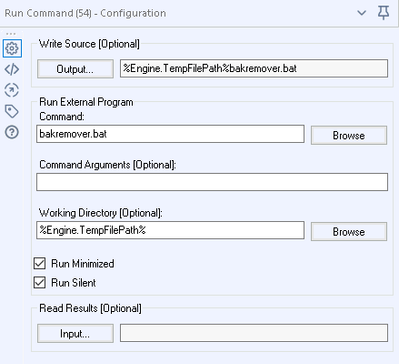Click the Command field containing bakremover.bat
This screenshot has height=364, width=399.
tap(170, 134)
